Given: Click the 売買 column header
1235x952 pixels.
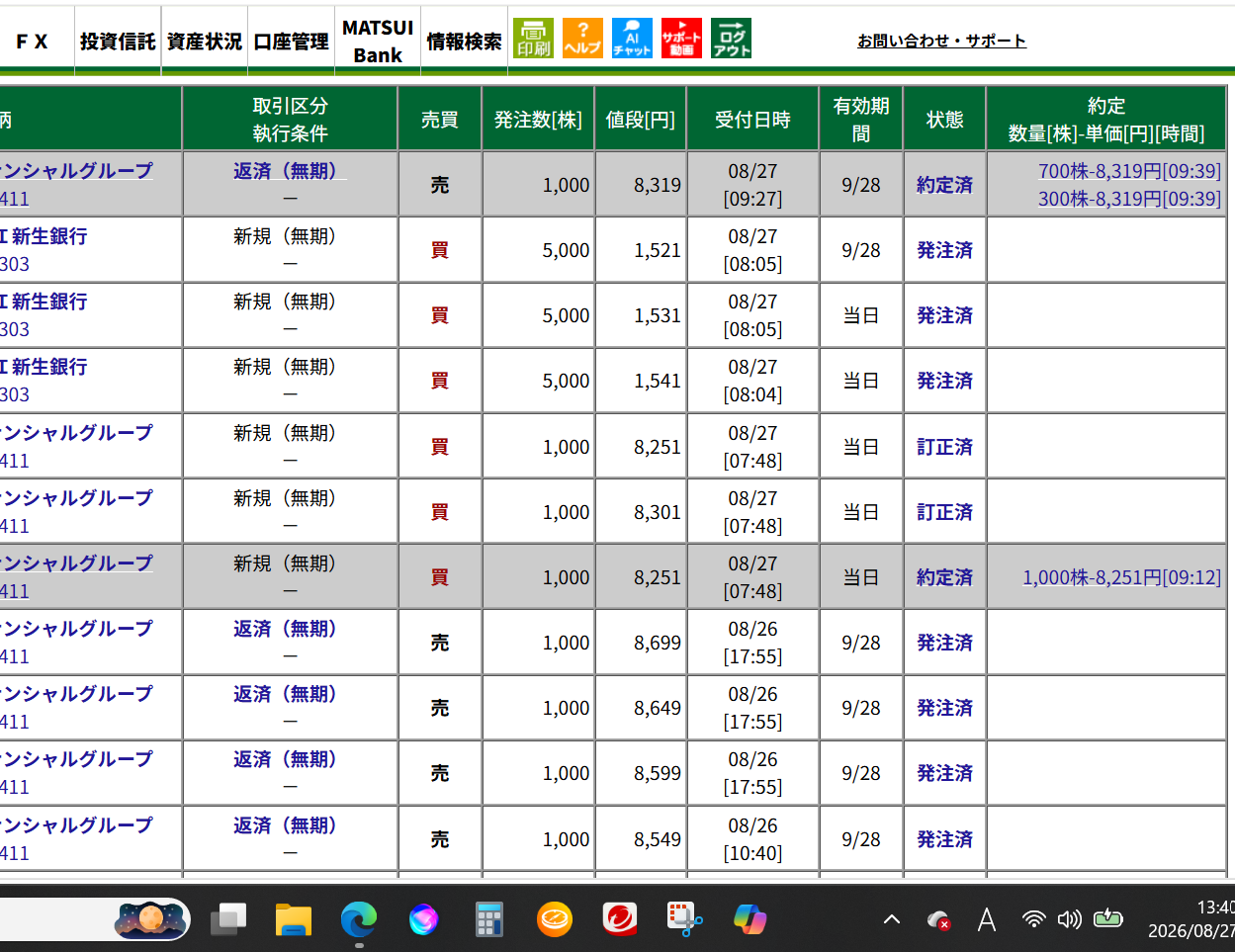Looking at the screenshot, I should click(439, 120).
